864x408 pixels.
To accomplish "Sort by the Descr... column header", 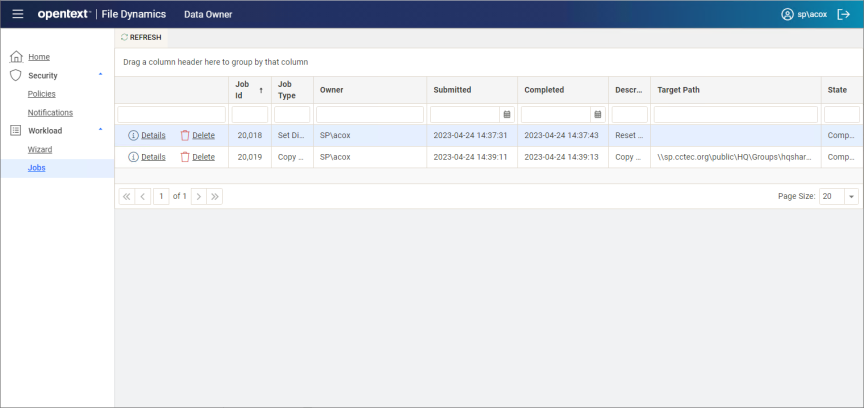I will [x=629, y=90].
